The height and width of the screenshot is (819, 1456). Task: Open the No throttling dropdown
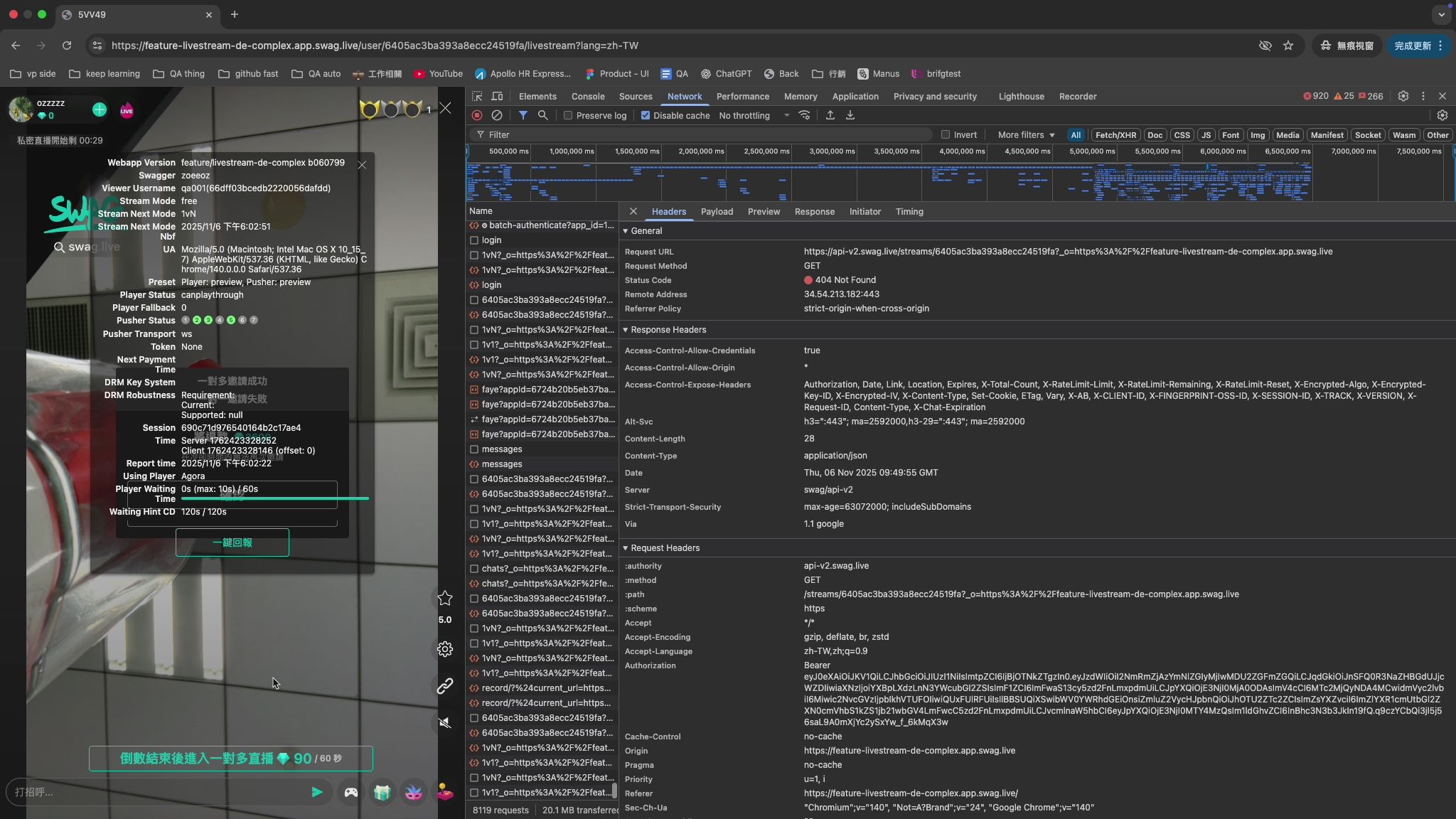click(754, 115)
